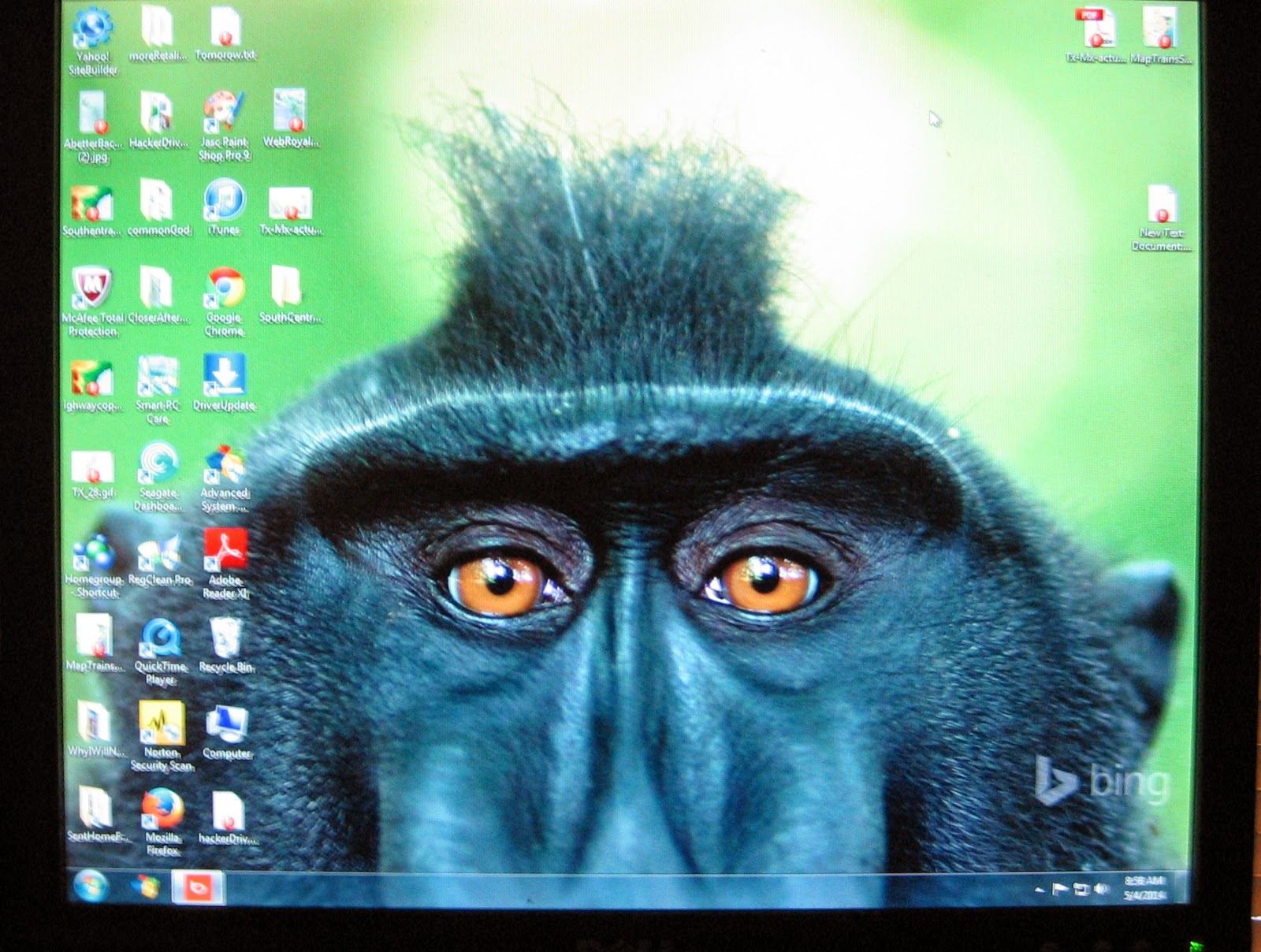Select QuickTime Player shortcut
The height and width of the screenshot is (952, 1261).
[160, 651]
